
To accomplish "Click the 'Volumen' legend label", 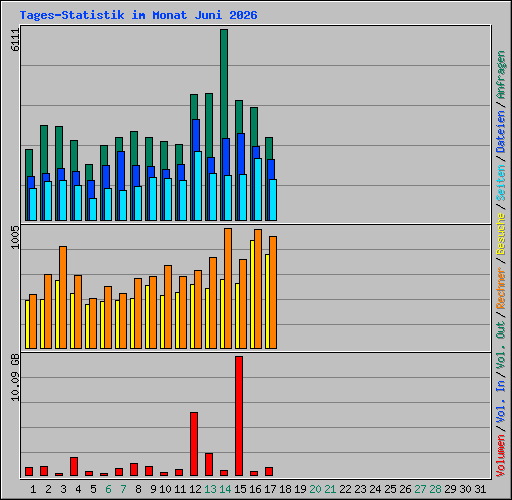I will [501, 456].
